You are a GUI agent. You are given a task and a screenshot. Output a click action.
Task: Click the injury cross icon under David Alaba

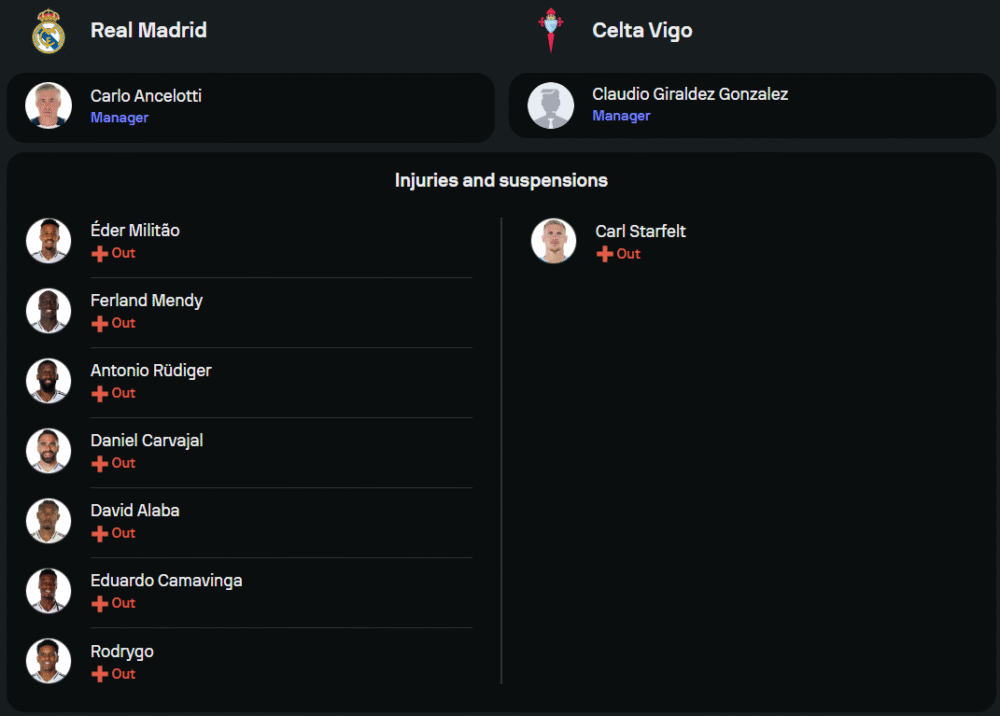tap(99, 534)
